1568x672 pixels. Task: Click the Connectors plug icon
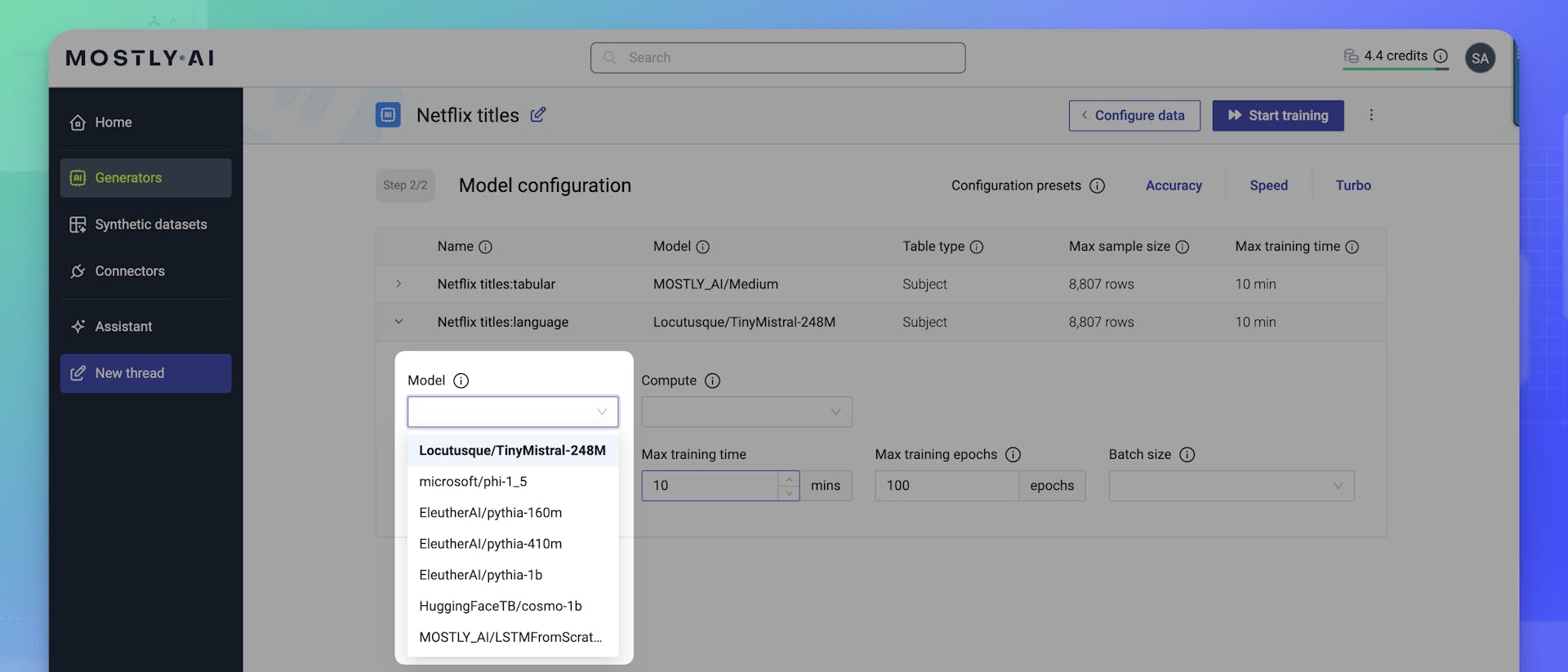click(78, 271)
